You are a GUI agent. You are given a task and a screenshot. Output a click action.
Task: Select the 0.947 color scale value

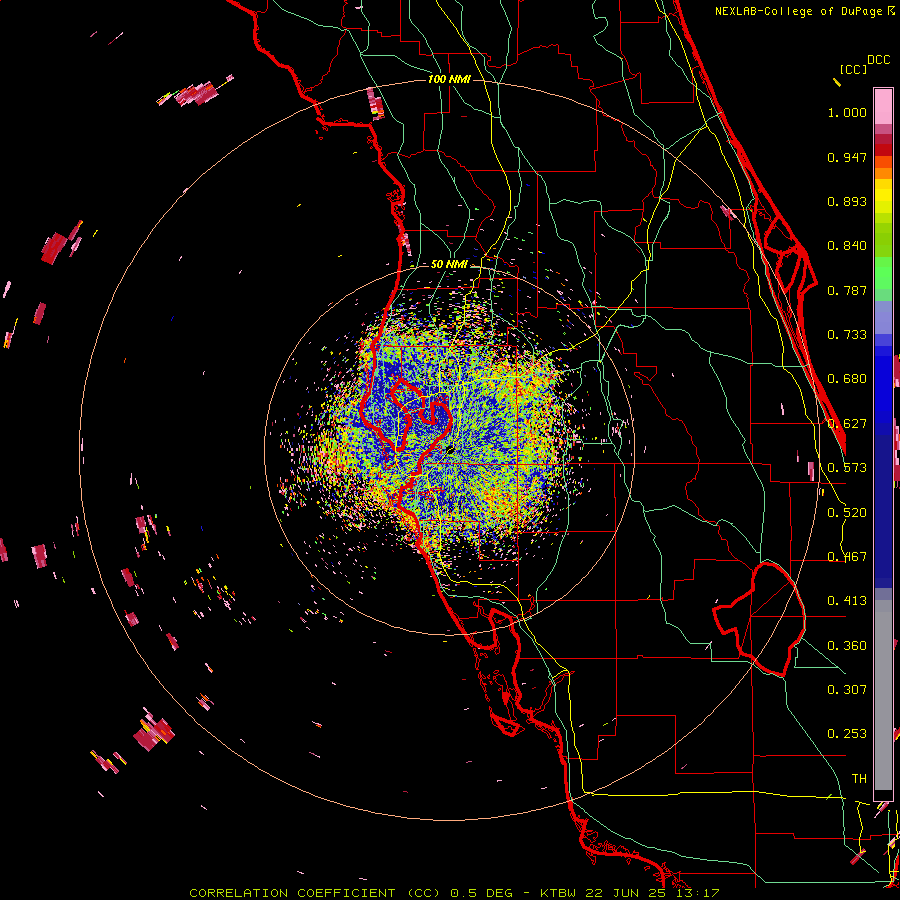click(847, 157)
